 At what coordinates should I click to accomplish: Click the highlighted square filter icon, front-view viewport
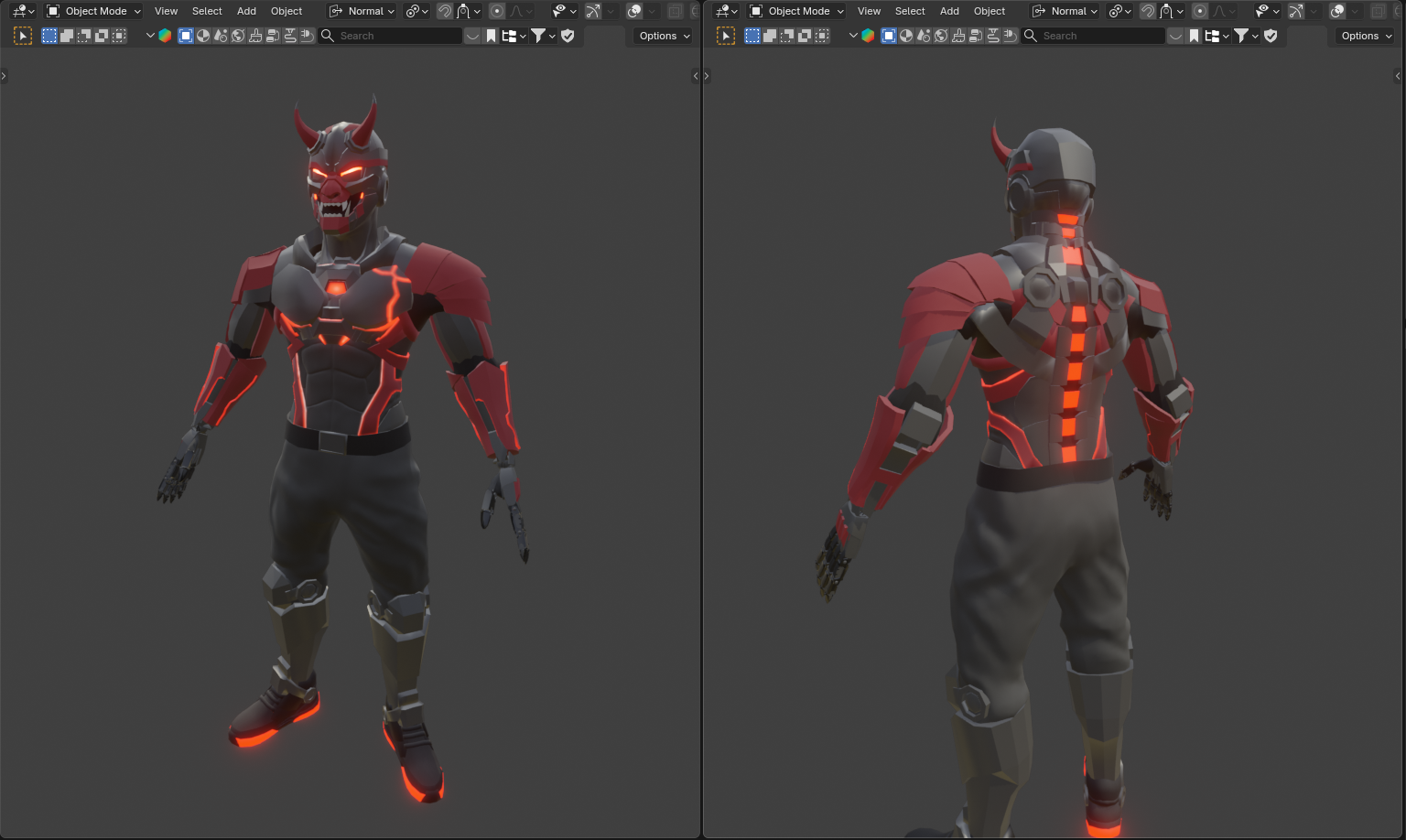186,36
